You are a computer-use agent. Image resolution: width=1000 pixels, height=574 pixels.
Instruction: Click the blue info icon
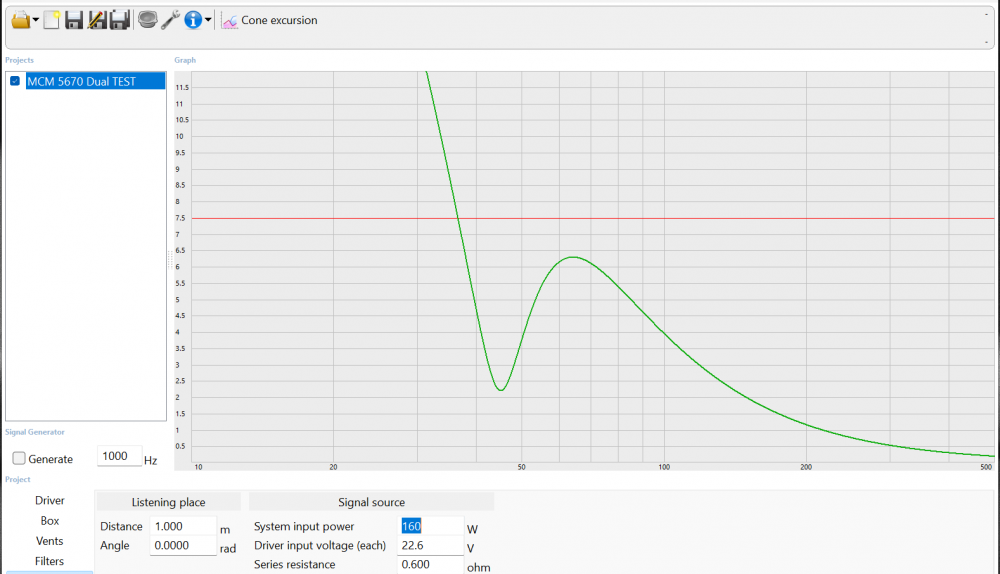(193, 20)
